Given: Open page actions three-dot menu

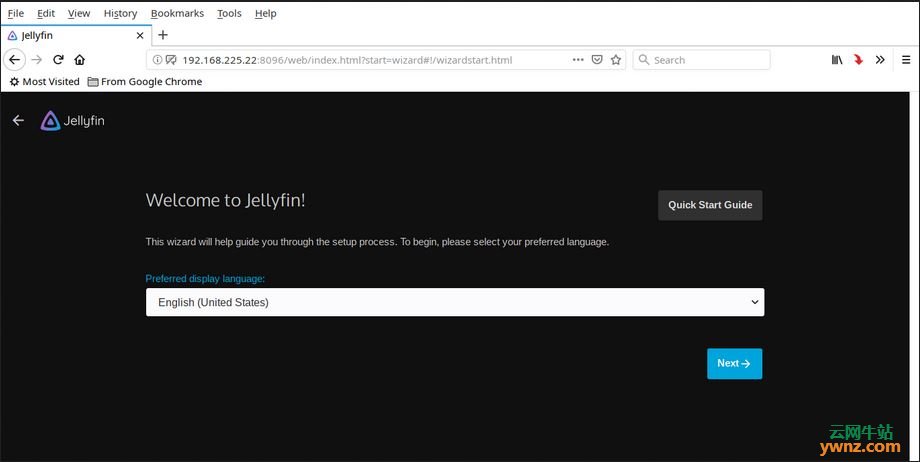Looking at the screenshot, I should [x=578, y=60].
